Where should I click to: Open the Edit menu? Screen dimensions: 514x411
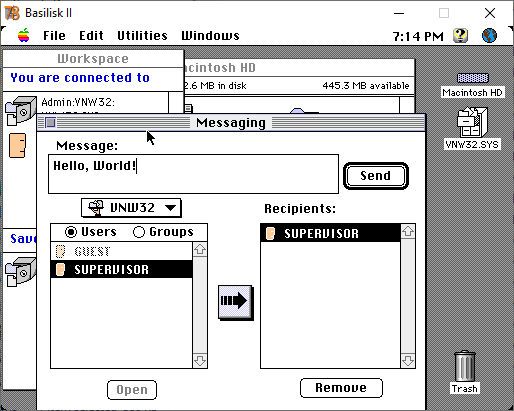click(91, 36)
